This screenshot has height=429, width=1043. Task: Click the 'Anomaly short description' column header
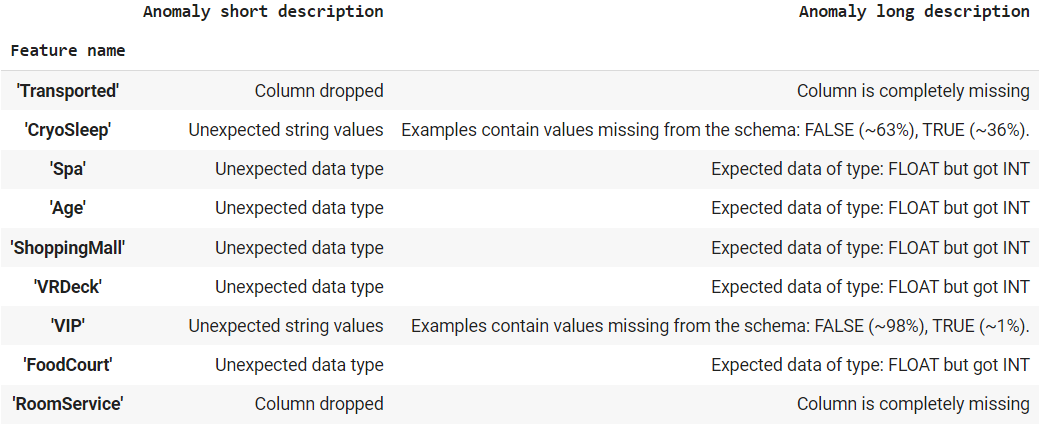click(263, 12)
